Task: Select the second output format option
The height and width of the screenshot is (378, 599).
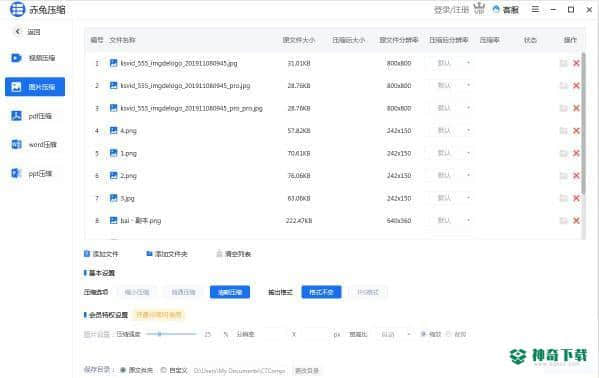Action: [368, 292]
